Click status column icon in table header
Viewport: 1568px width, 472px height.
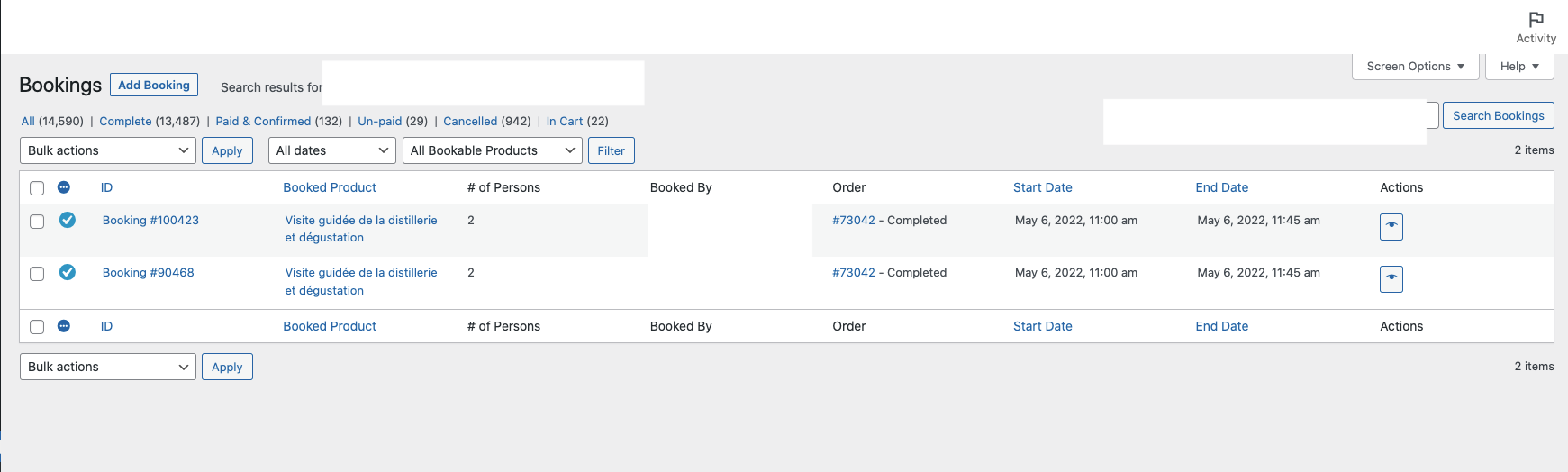[x=64, y=187]
